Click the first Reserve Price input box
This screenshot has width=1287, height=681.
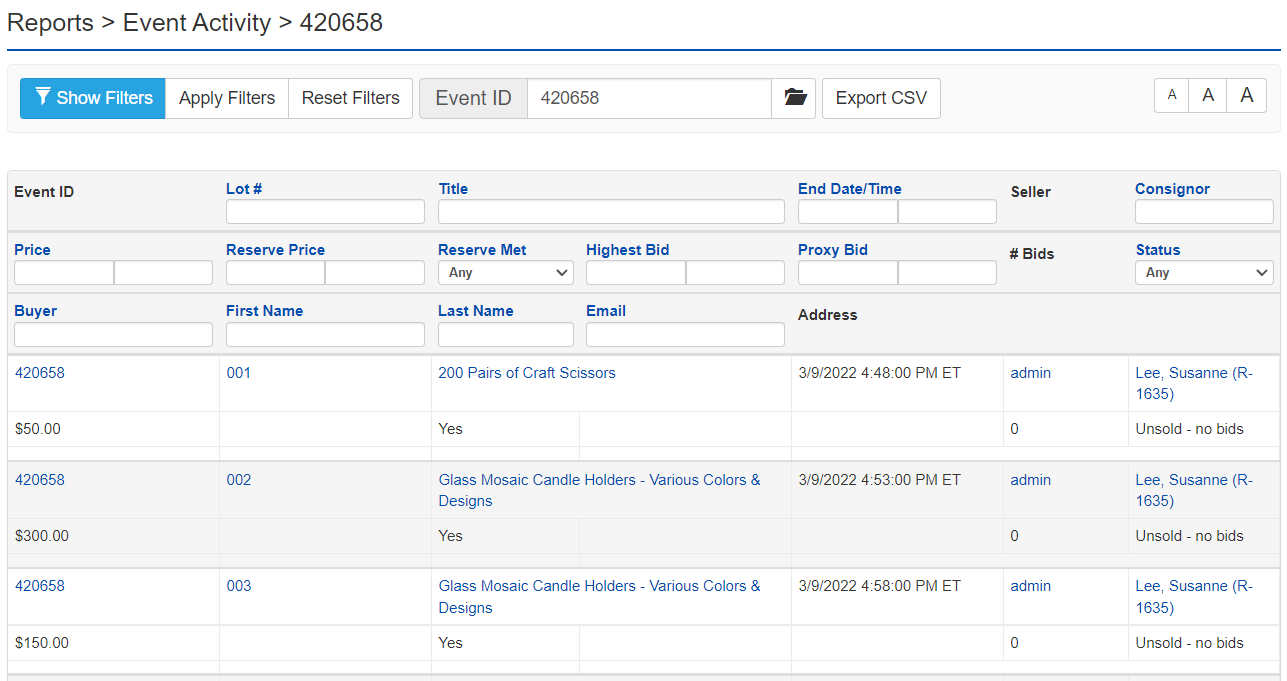click(276, 272)
